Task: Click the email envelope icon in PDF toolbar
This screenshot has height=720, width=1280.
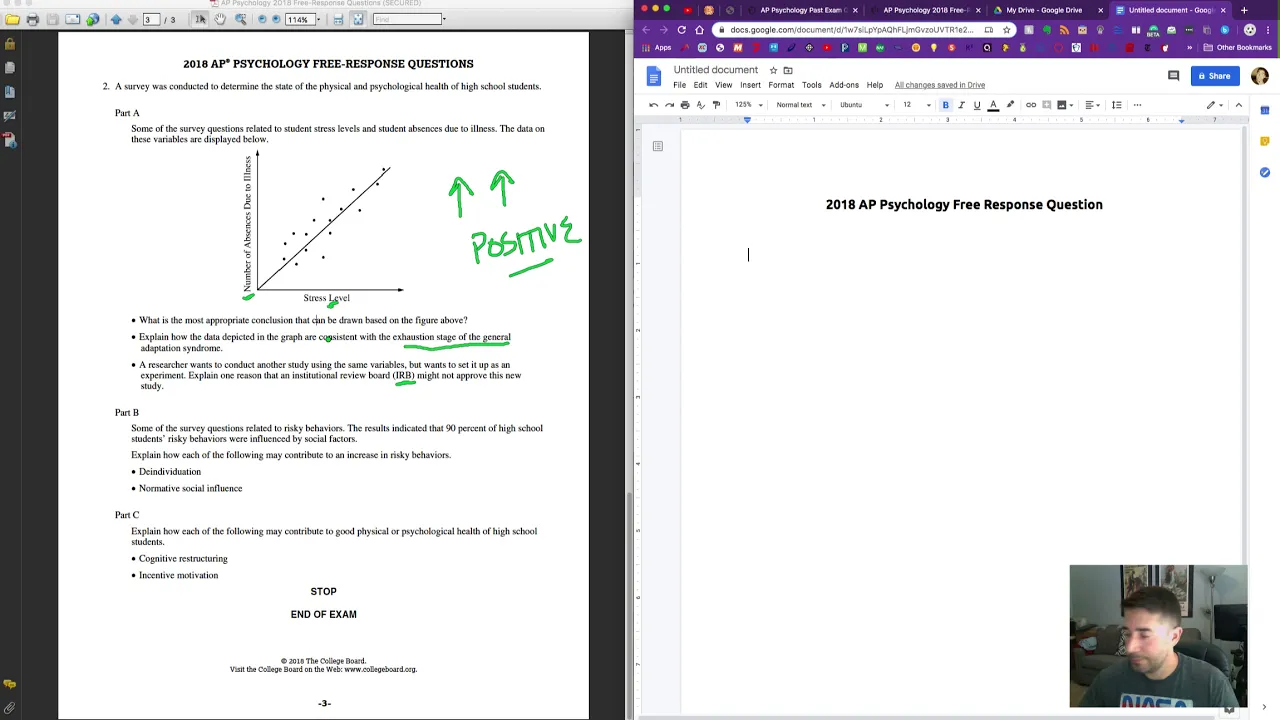Action: [73, 19]
